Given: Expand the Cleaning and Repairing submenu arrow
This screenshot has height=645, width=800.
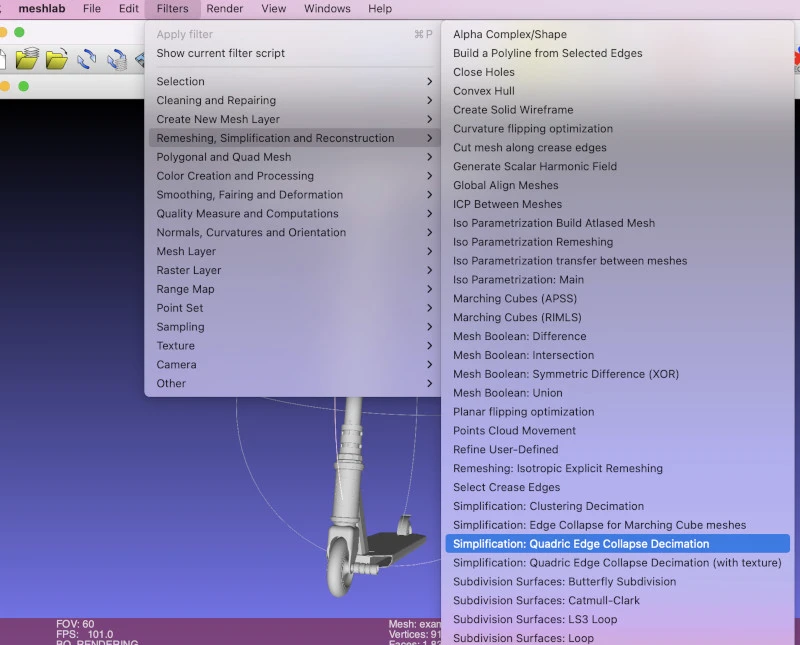Looking at the screenshot, I should pos(430,101).
